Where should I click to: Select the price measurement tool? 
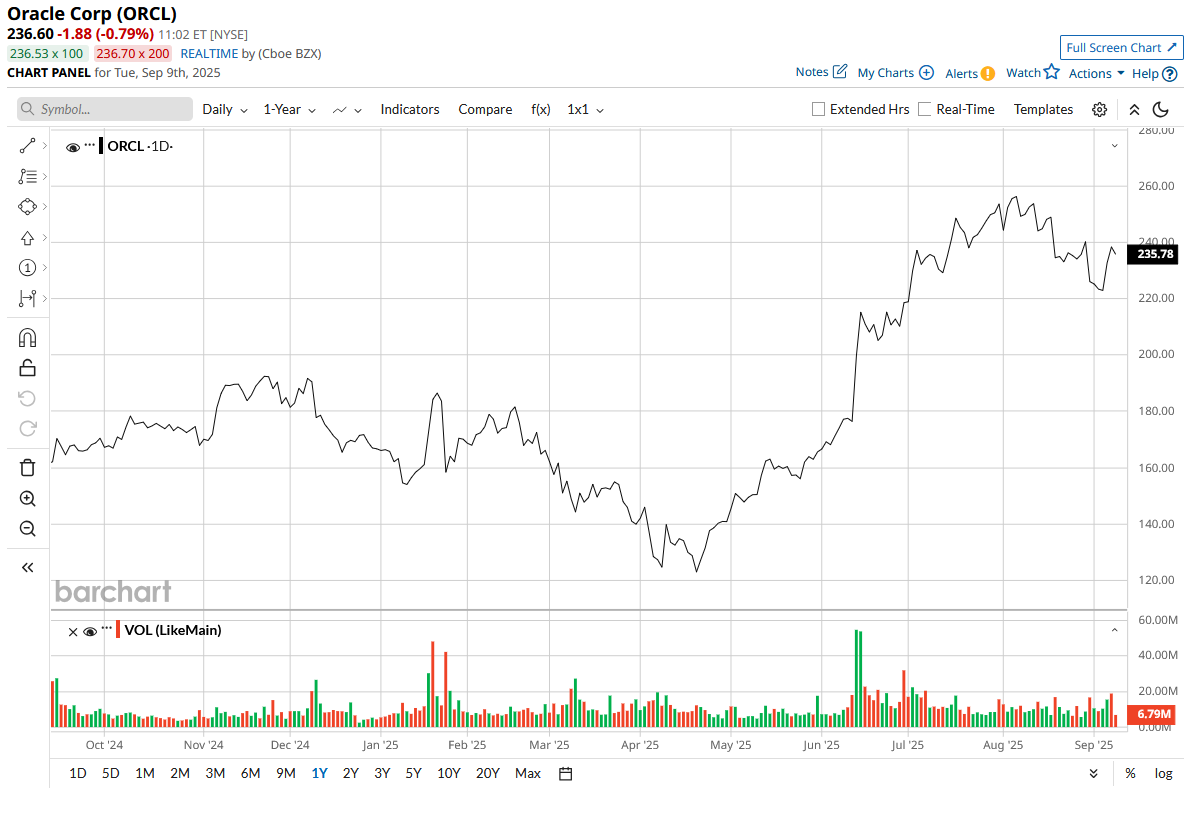click(x=27, y=298)
